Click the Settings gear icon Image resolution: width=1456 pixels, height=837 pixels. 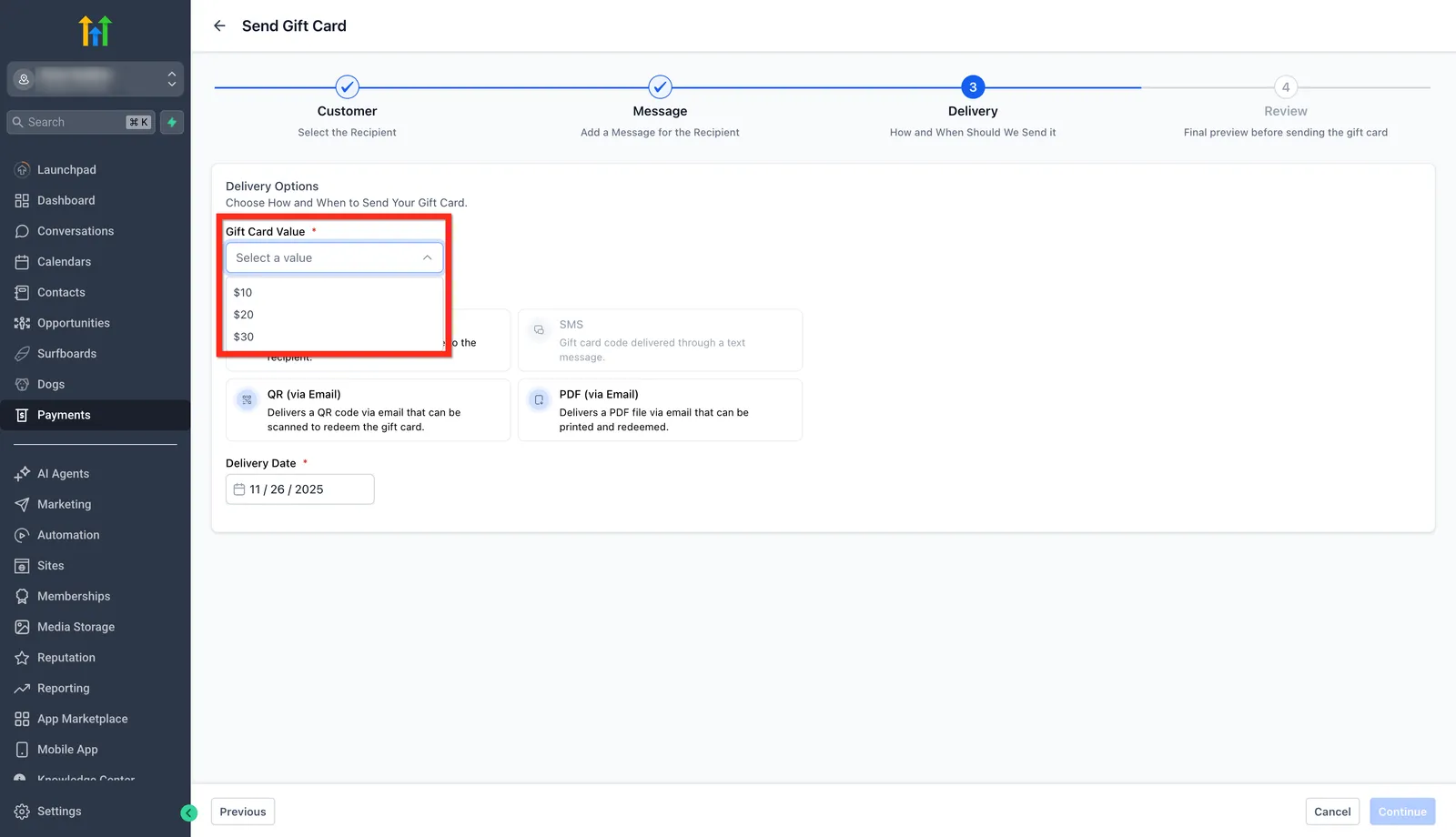coord(22,812)
